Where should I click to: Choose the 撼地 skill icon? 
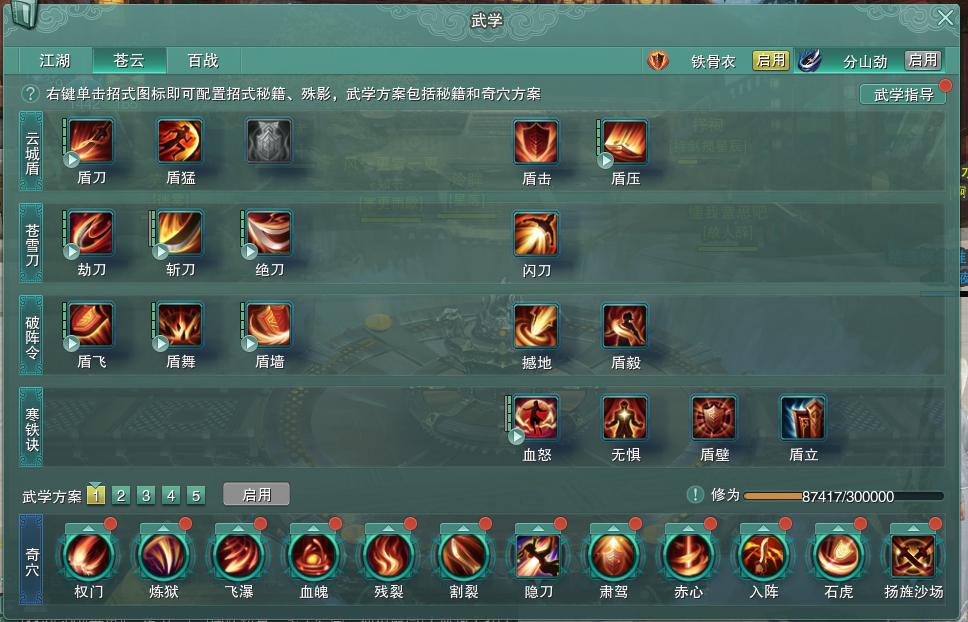click(536, 326)
